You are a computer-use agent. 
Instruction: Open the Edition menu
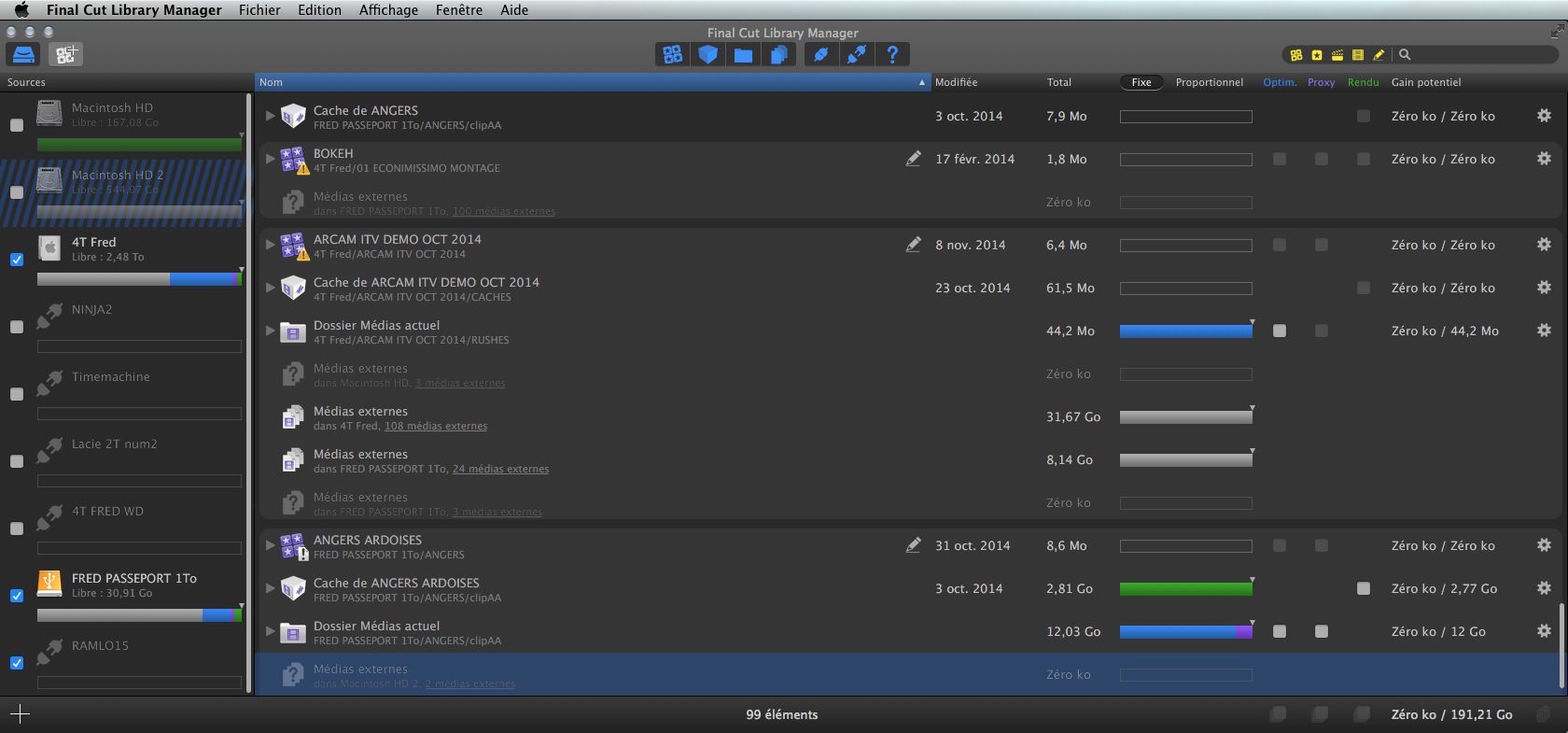pos(319,10)
